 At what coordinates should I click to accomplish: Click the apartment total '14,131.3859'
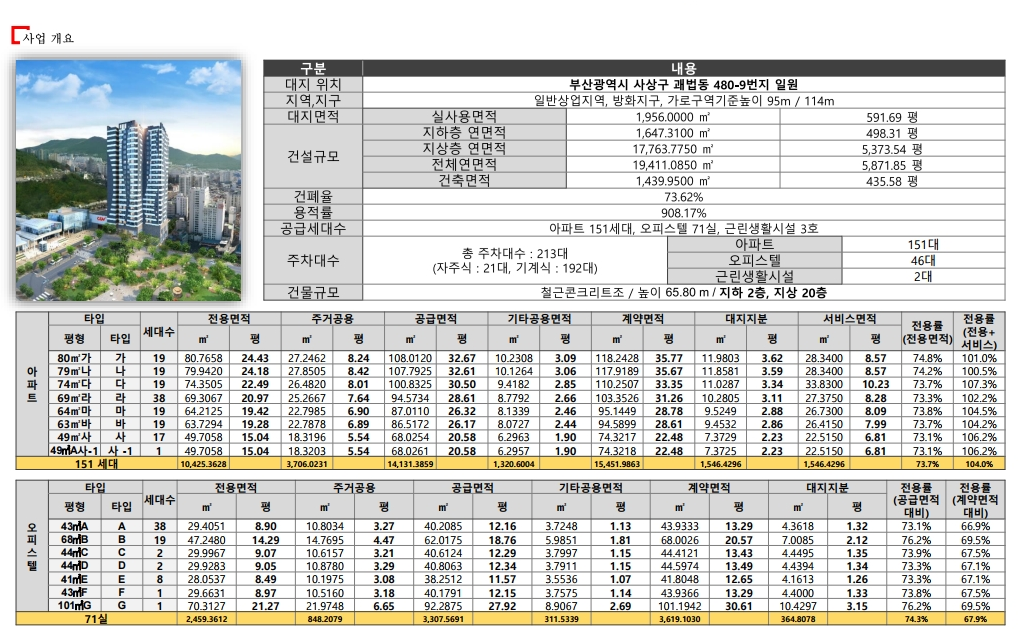click(410, 464)
